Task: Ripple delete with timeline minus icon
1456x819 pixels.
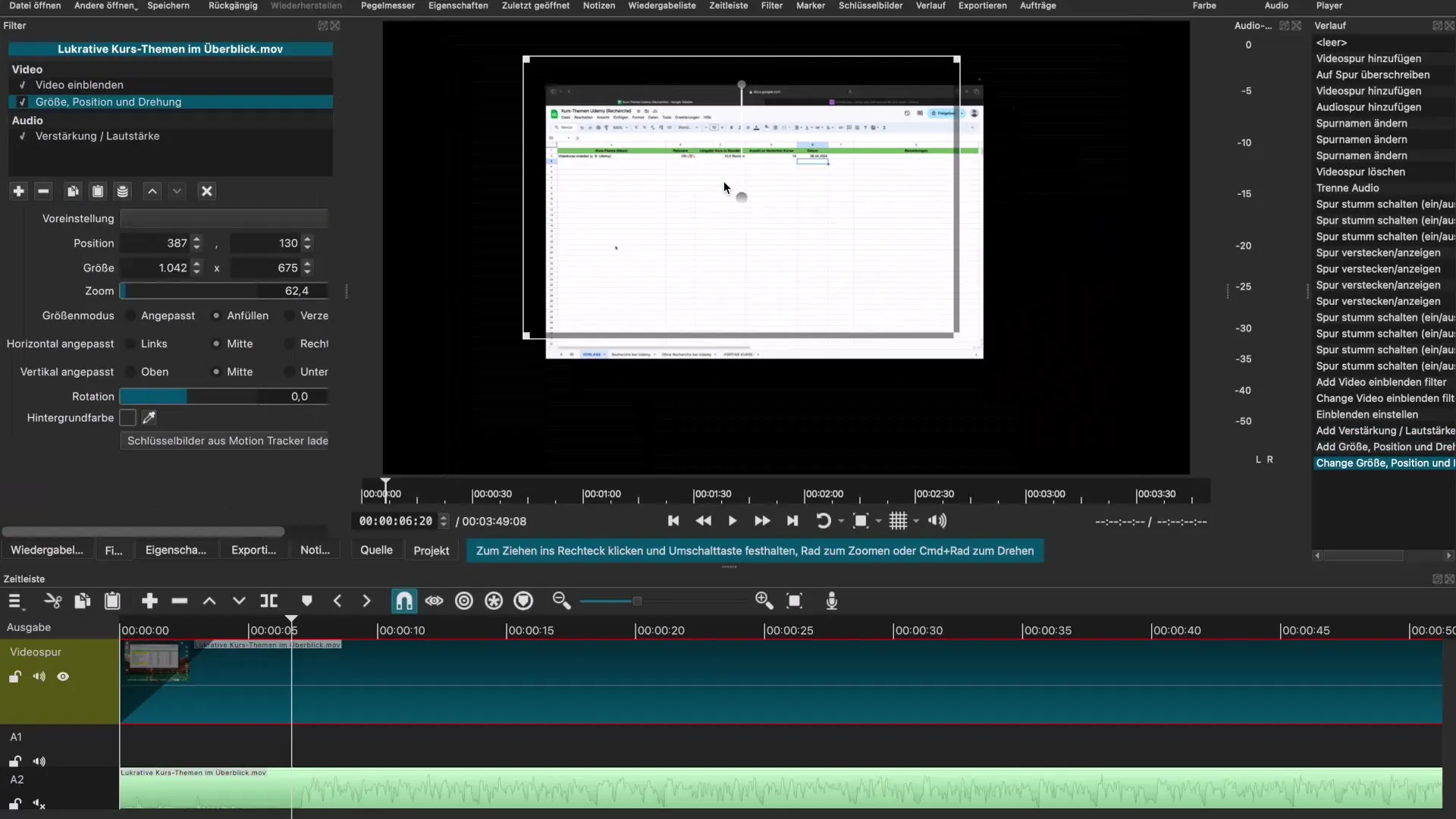Action: 180,601
